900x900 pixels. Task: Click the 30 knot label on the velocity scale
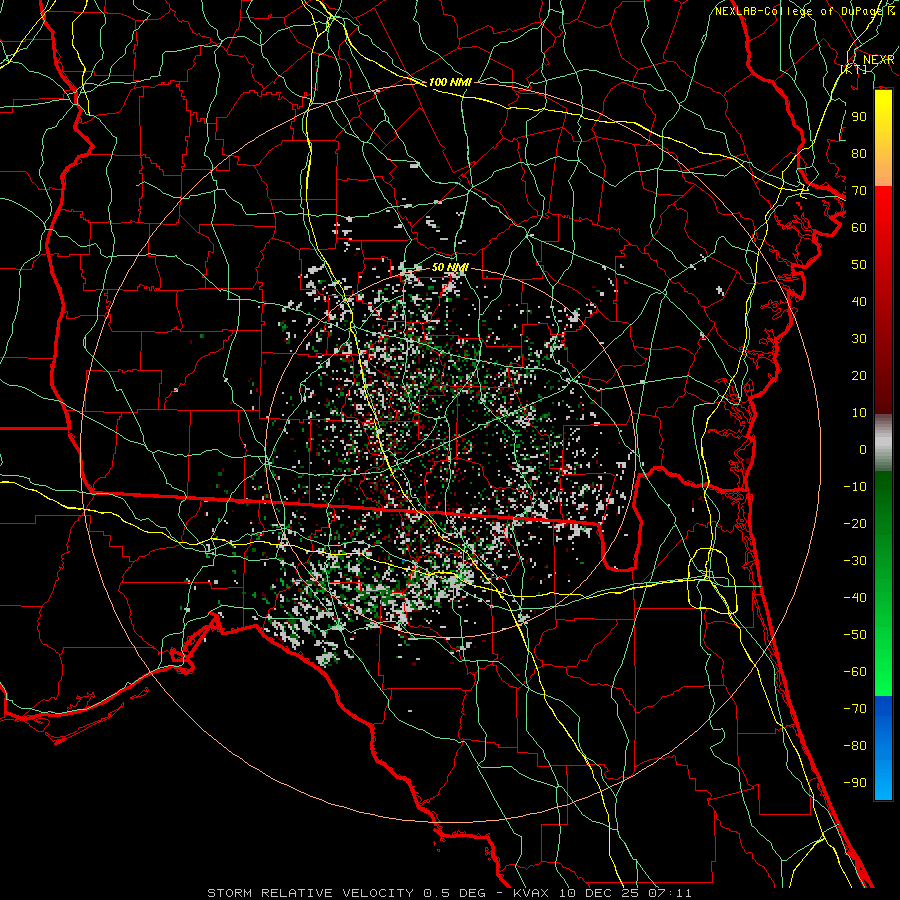[859, 339]
